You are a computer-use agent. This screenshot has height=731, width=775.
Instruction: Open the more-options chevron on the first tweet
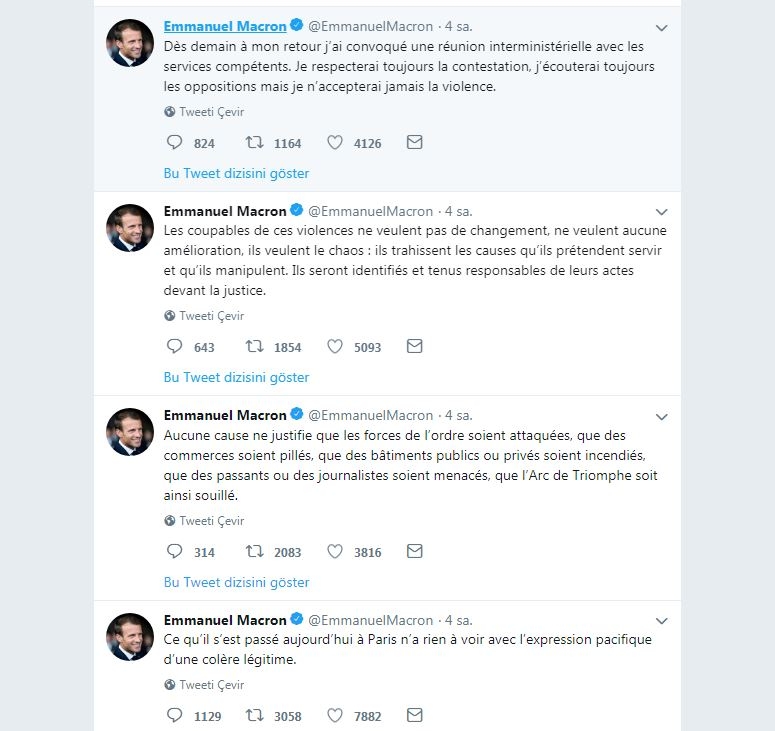click(661, 27)
